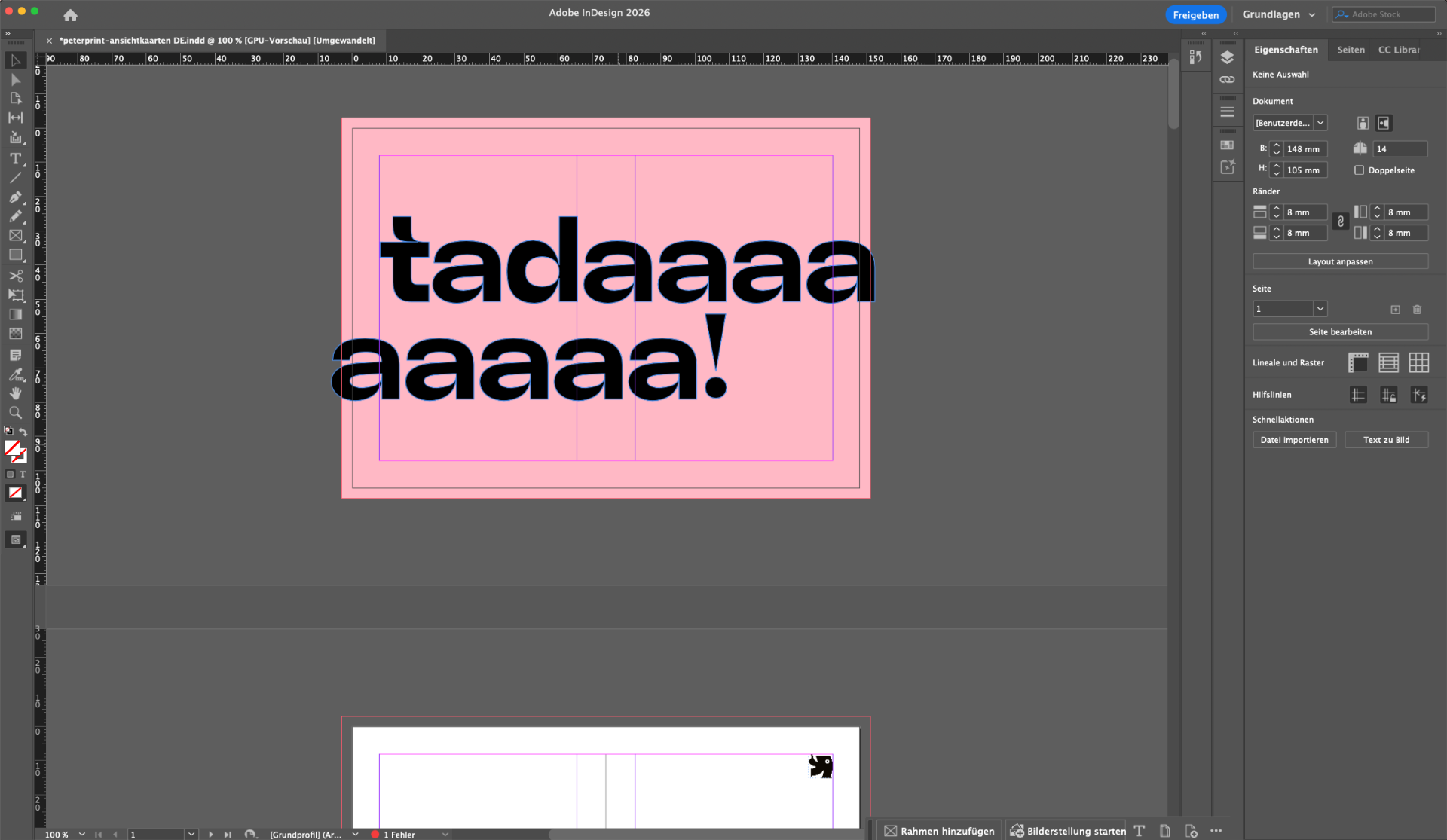Open status bar page number dropdown

coord(191,835)
